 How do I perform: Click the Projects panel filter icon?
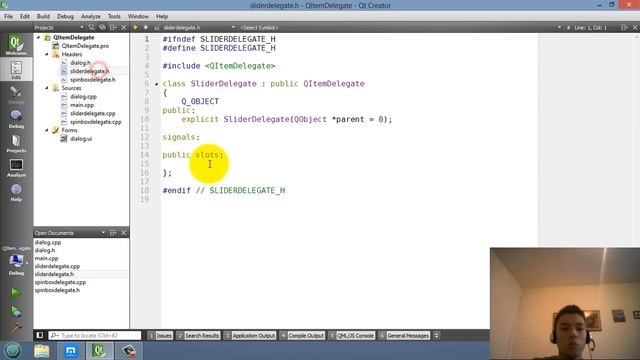(91, 27)
